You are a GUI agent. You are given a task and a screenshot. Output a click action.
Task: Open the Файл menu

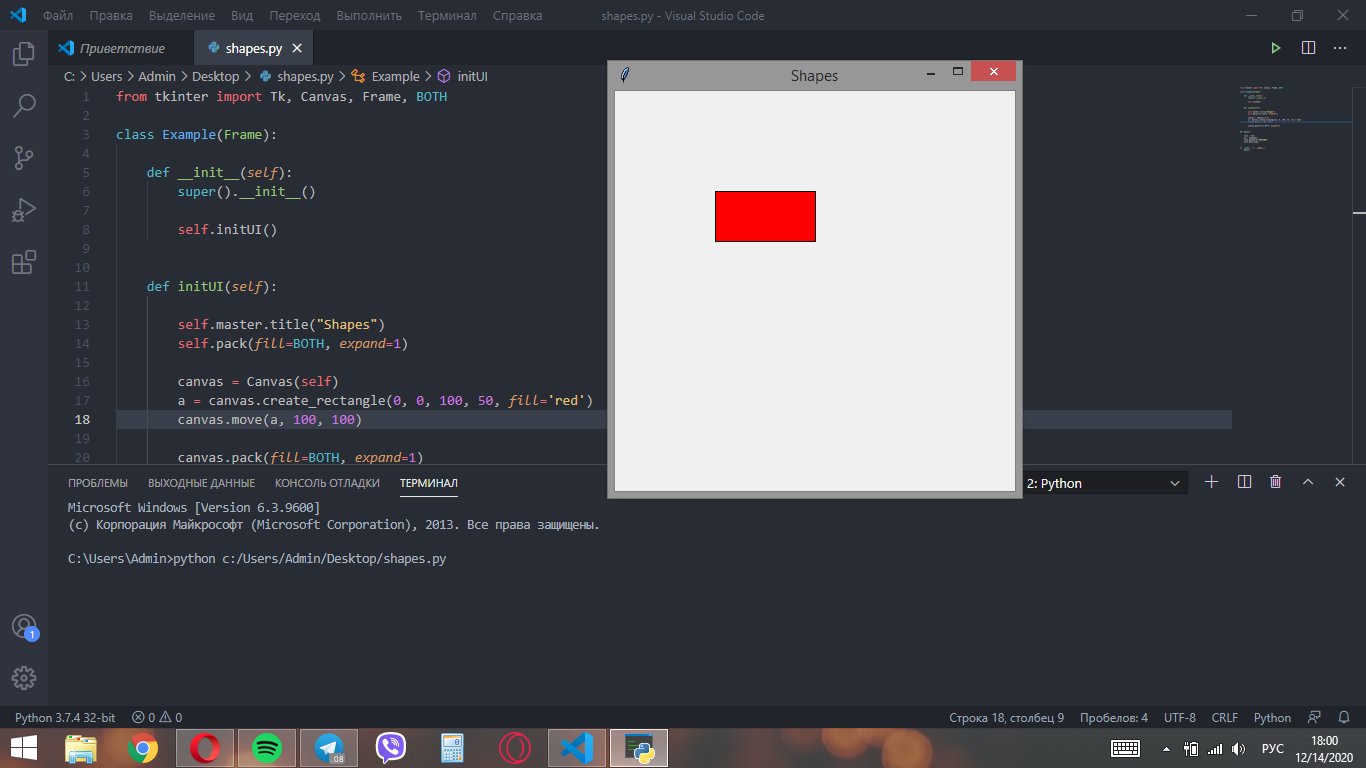(x=58, y=16)
